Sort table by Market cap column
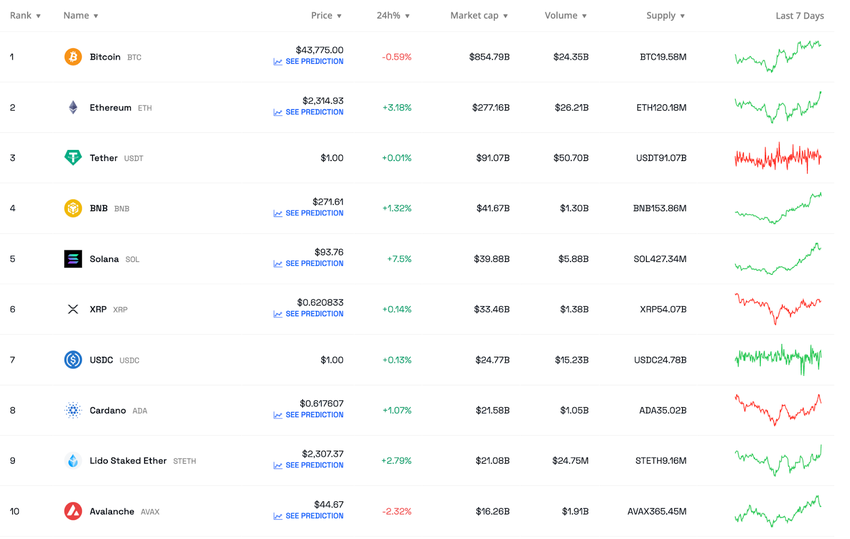This screenshot has height=539, width=850. point(479,15)
